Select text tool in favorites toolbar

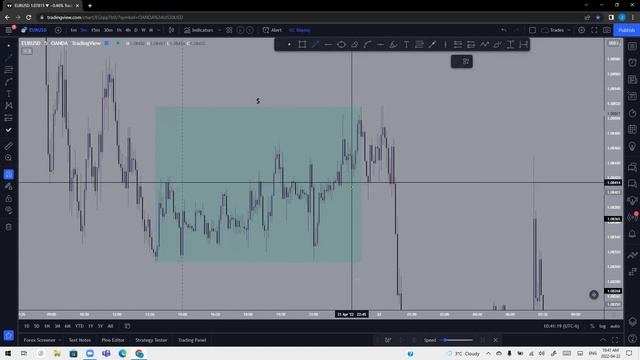point(407,44)
